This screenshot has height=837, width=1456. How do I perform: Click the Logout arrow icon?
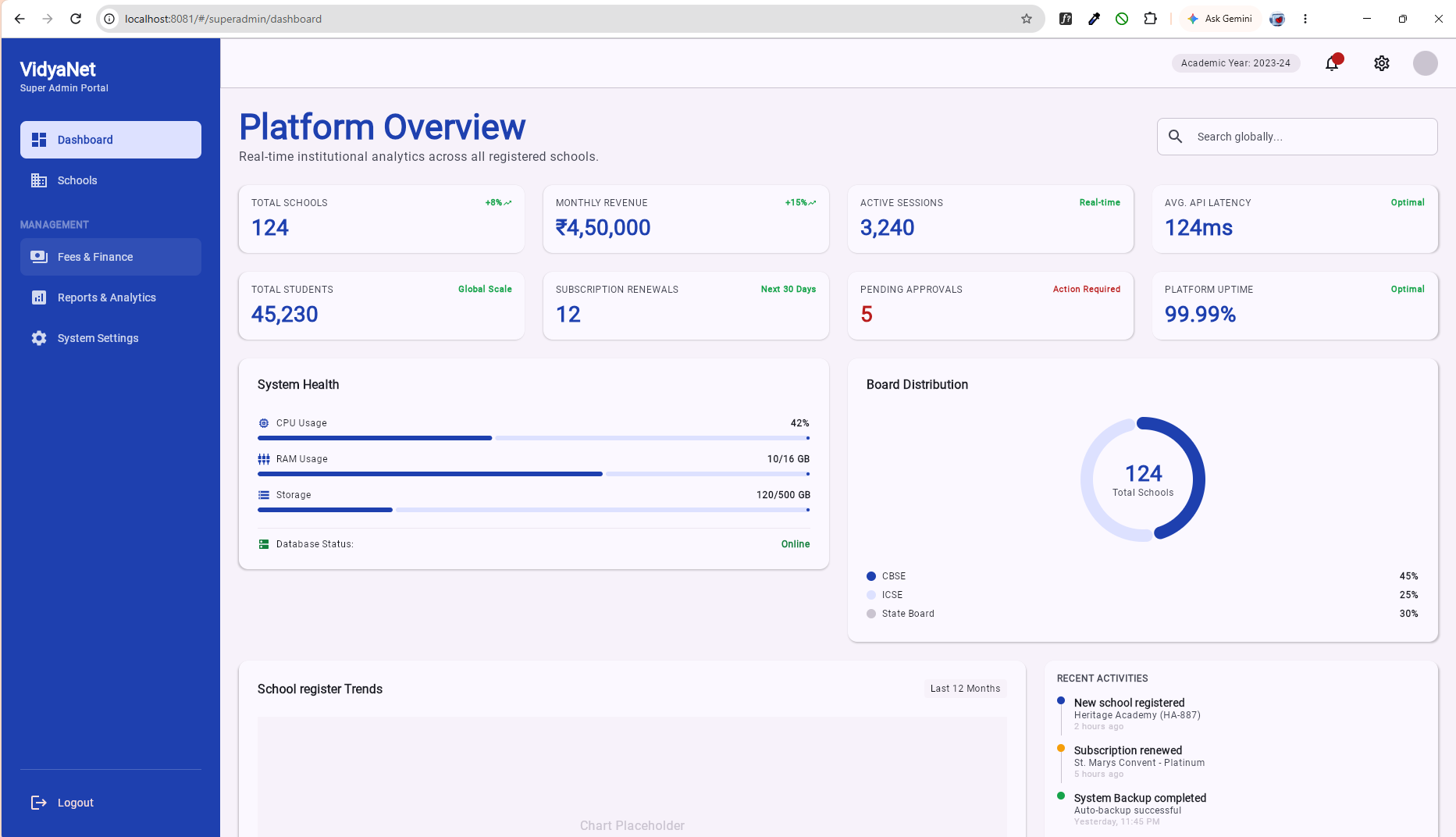coord(39,803)
